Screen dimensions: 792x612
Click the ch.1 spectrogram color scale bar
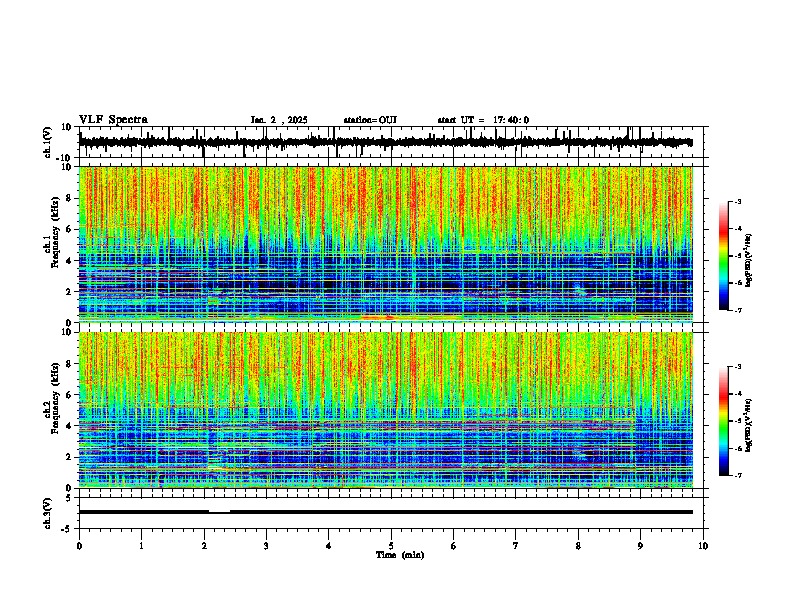724,256
